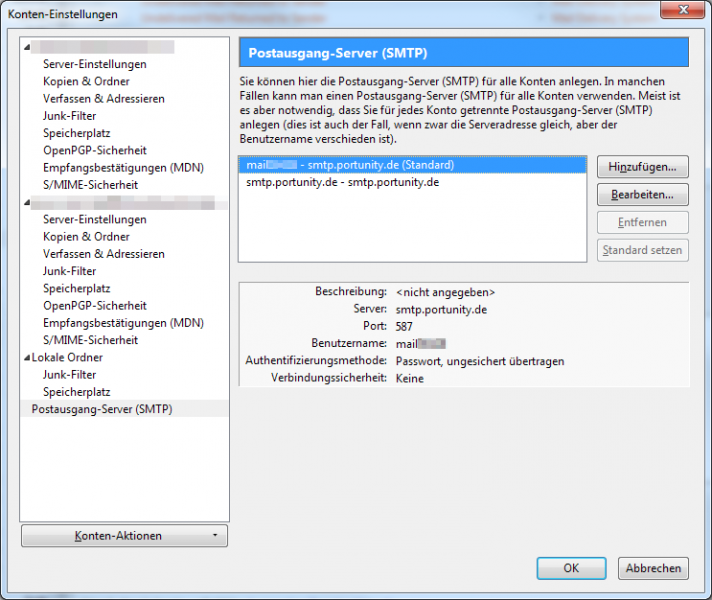Collapse the first account's tree arrow

coord(26,47)
